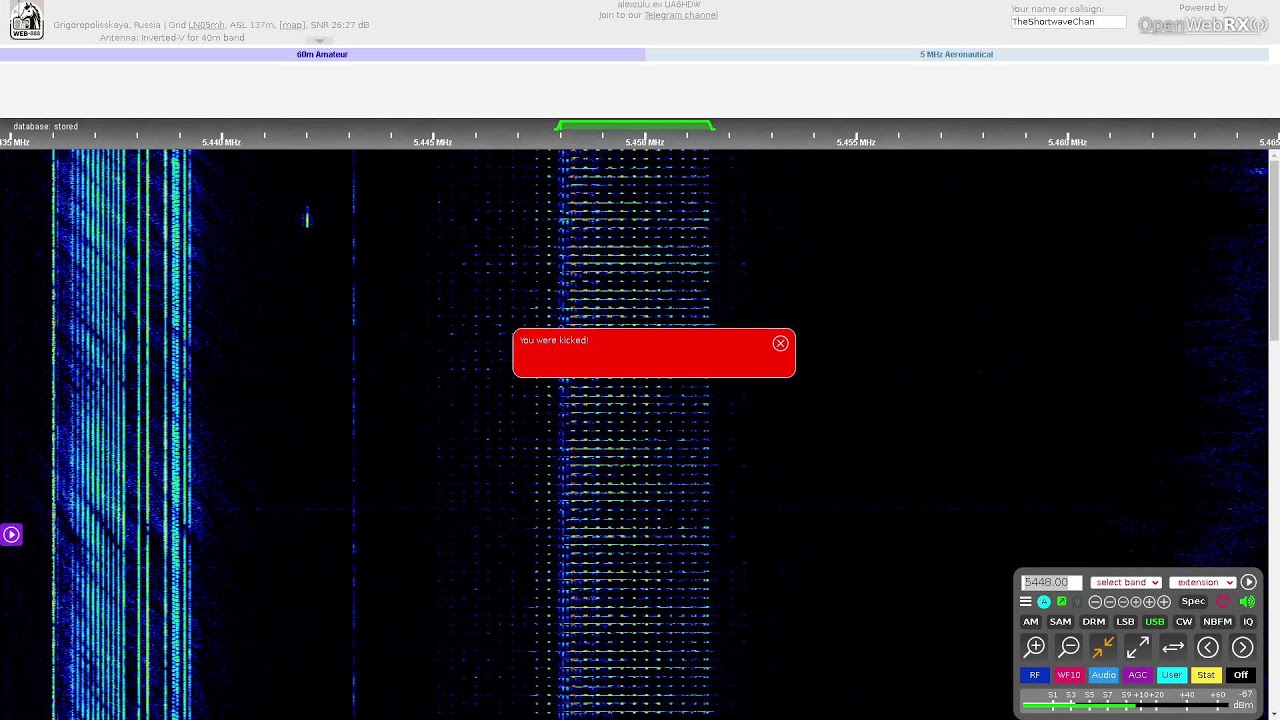Click the play button next to extension dropdown
Viewport: 1280px width, 720px height.
(x=1248, y=582)
